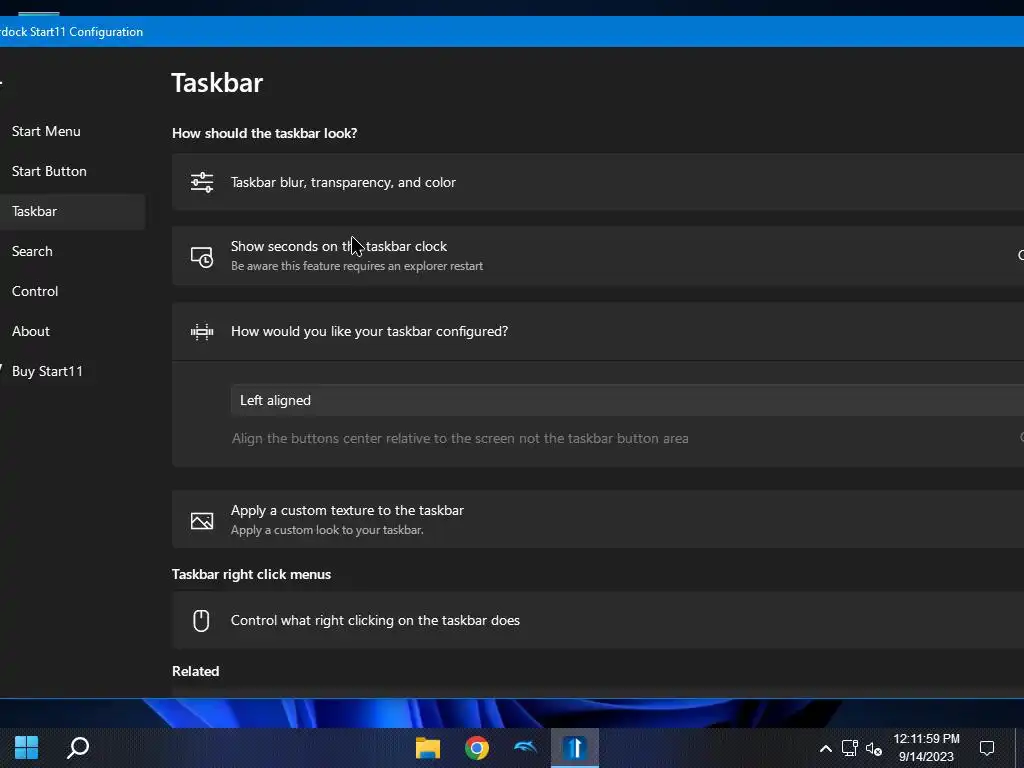1024x768 pixels.
Task: Show hidden system tray icons
Action: click(x=825, y=748)
